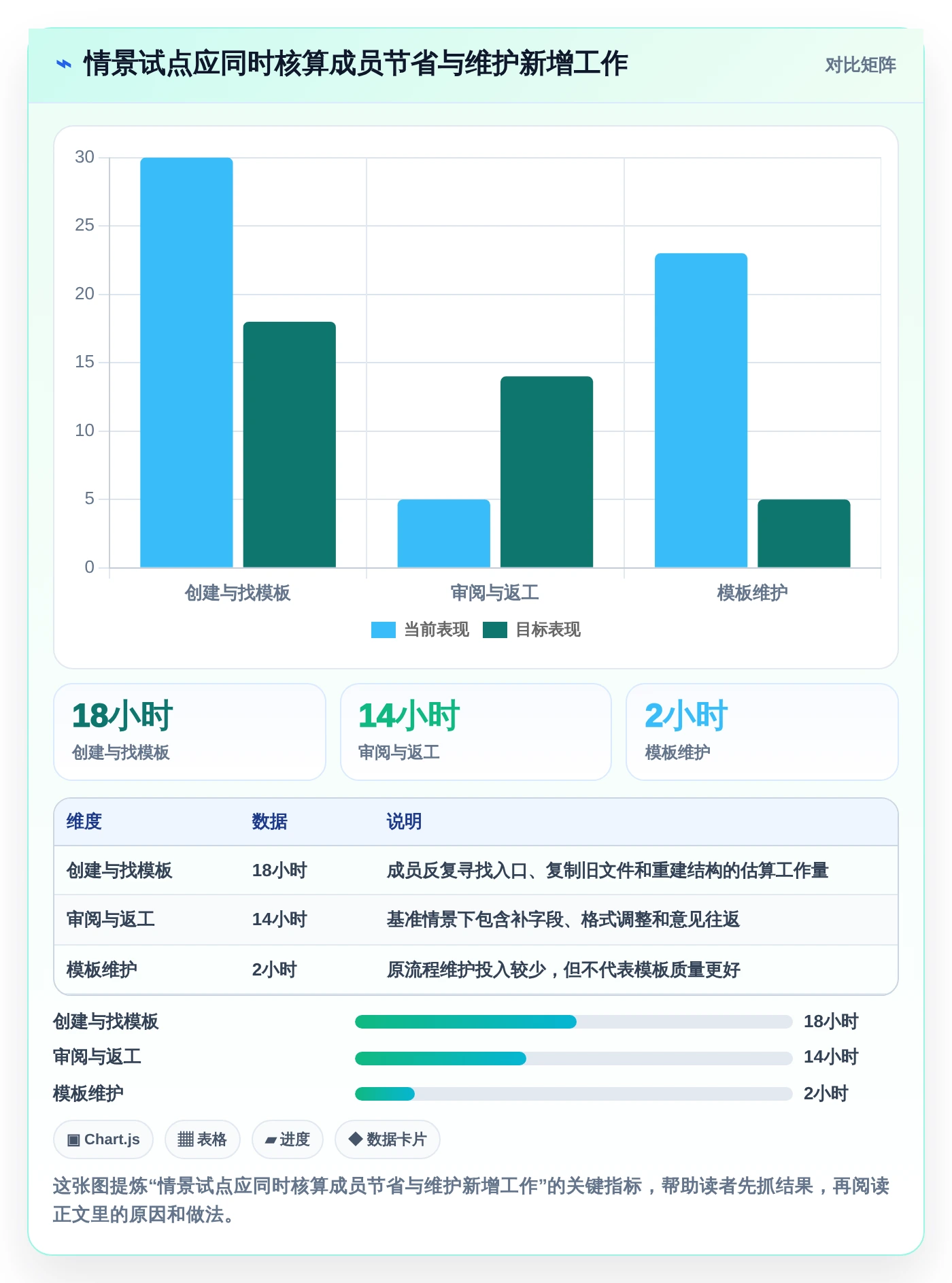Click the 模板维护 progress bar
Image resolution: width=952 pixels, height=1283 pixels.
[x=574, y=1094]
